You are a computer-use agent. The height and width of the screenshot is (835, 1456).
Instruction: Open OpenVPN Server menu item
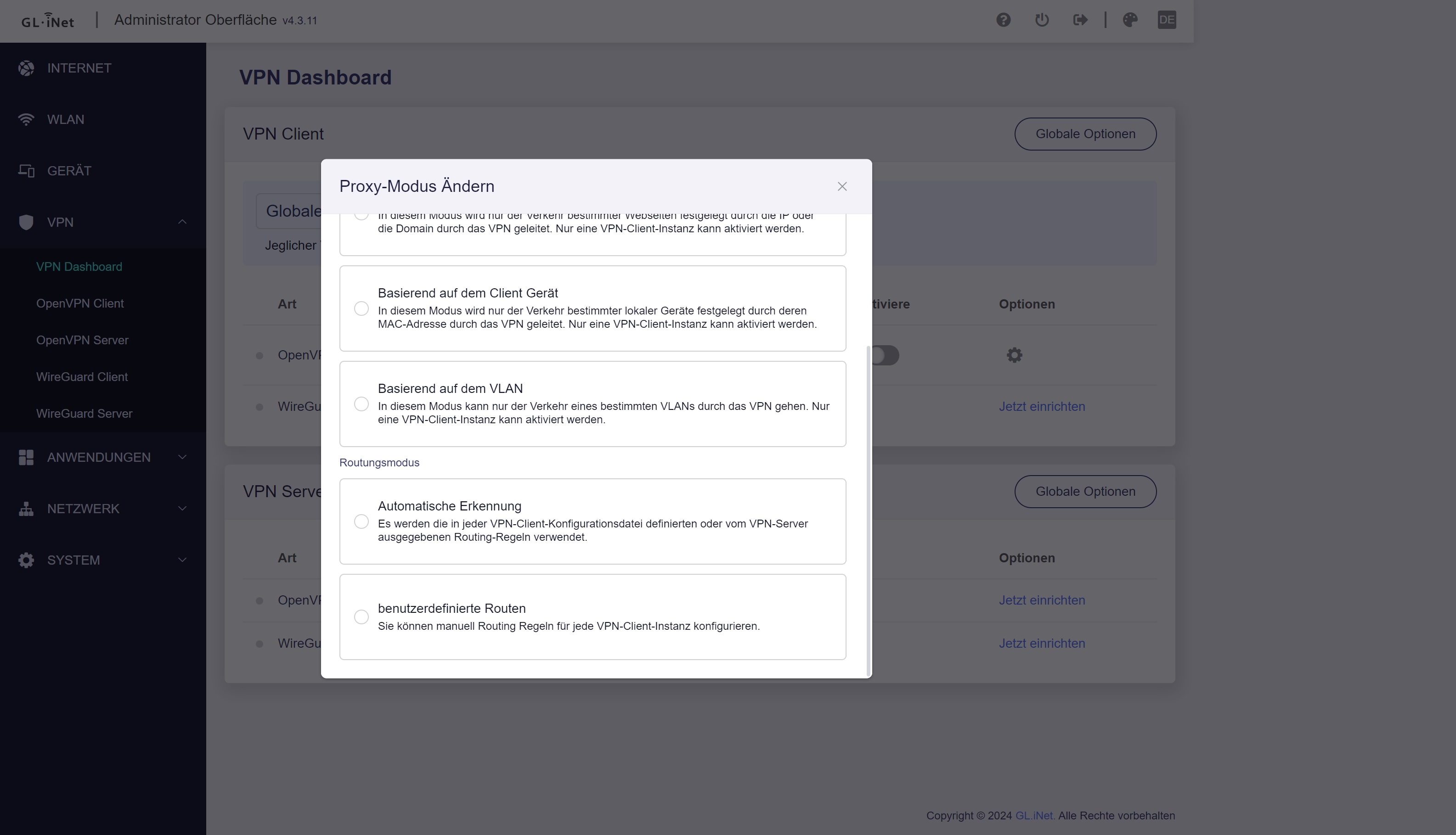point(82,340)
